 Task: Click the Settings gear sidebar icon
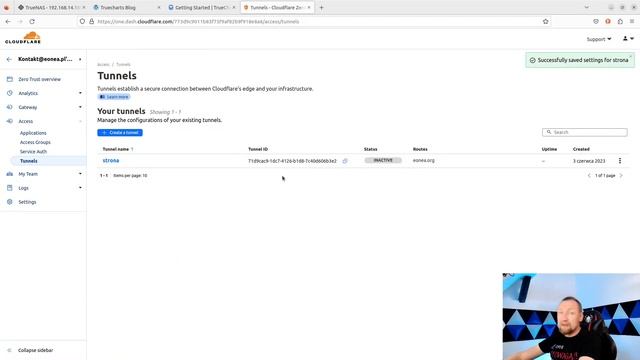tap(10, 202)
